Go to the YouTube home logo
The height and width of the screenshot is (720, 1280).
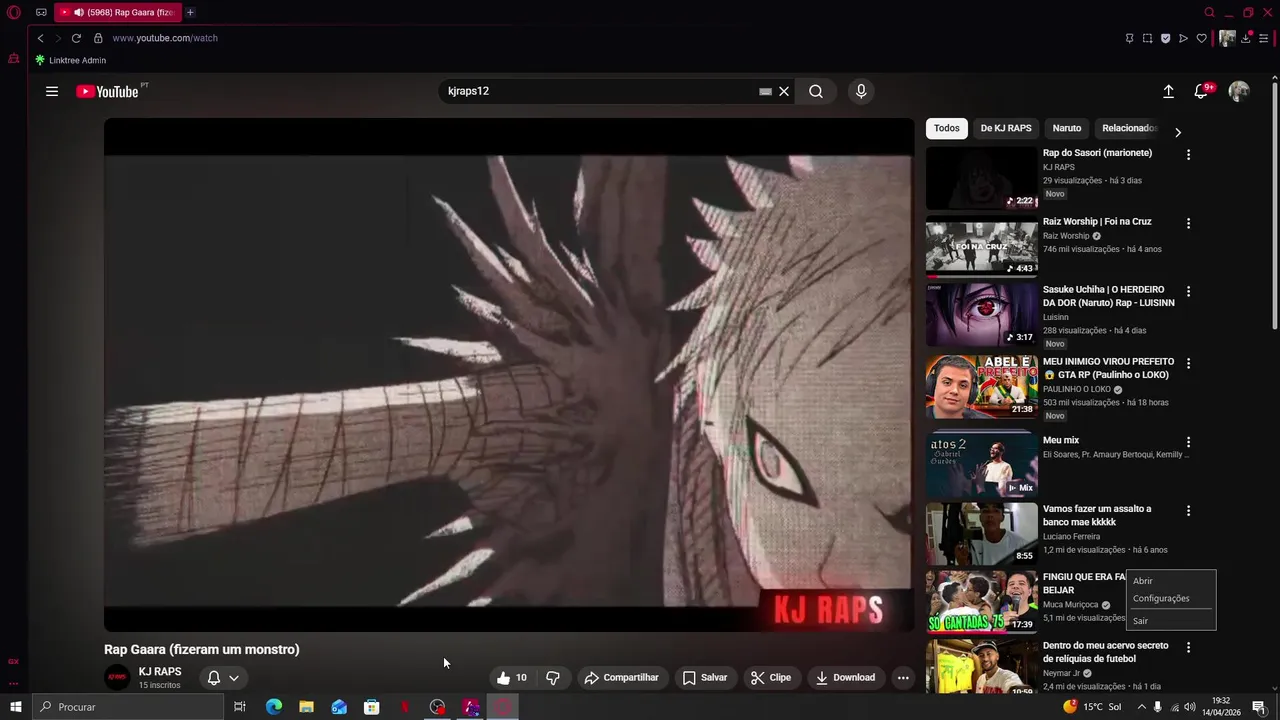click(107, 91)
